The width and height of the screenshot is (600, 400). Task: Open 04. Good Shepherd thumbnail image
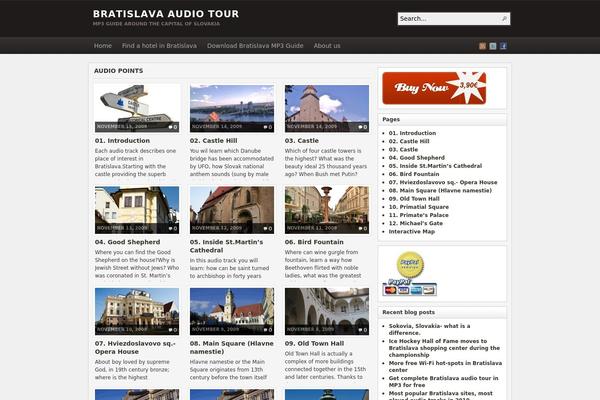point(137,210)
